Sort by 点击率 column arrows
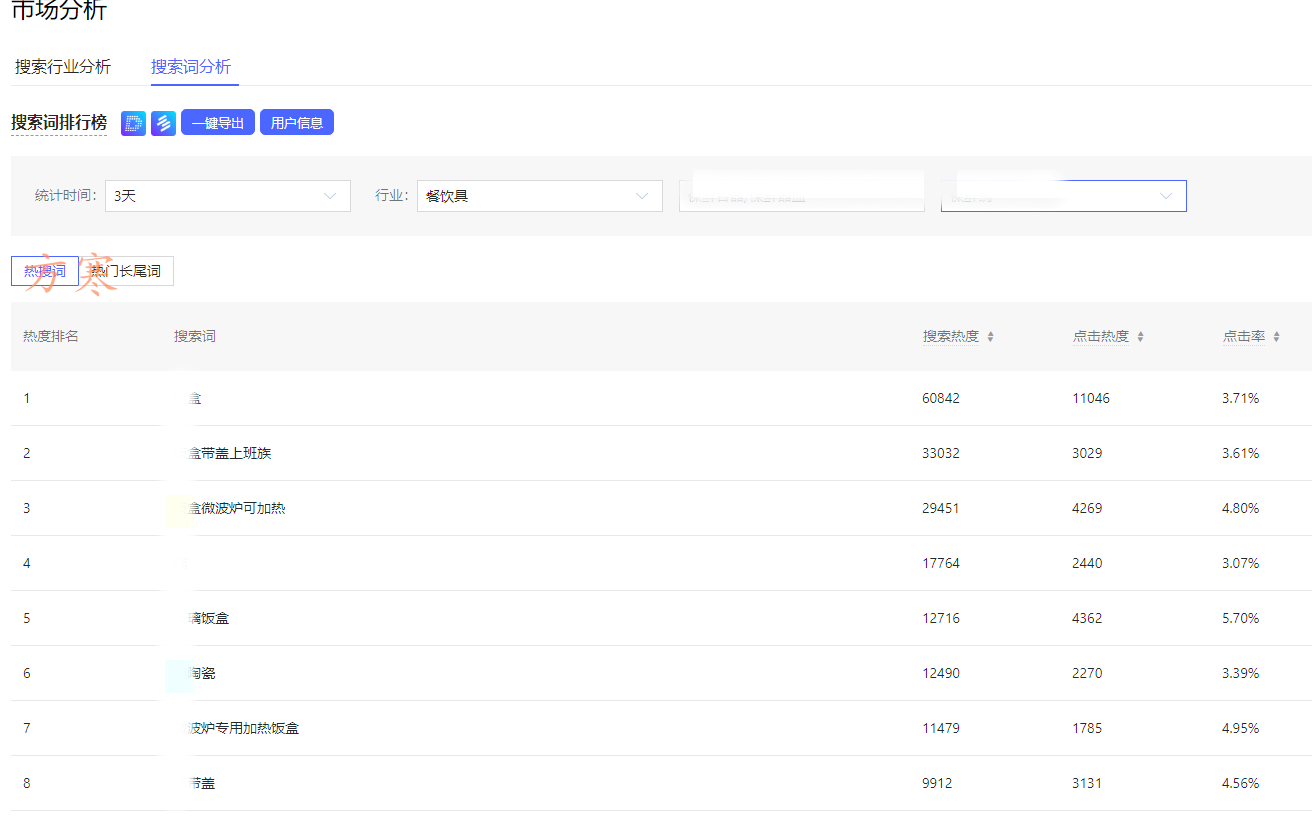Screen dimensions: 1312x824 (x=1276, y=337)
